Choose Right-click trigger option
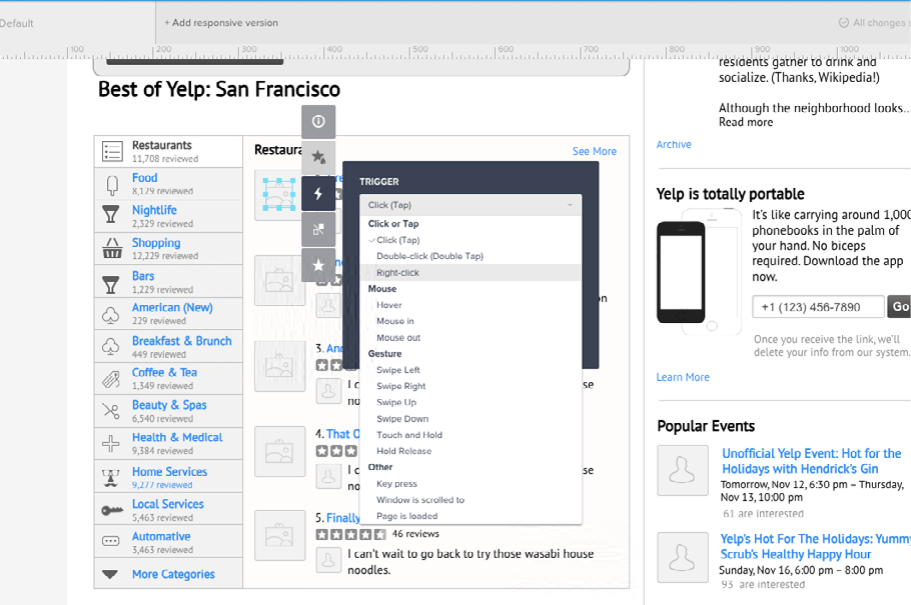911x605 pixels. pos(471,273)
